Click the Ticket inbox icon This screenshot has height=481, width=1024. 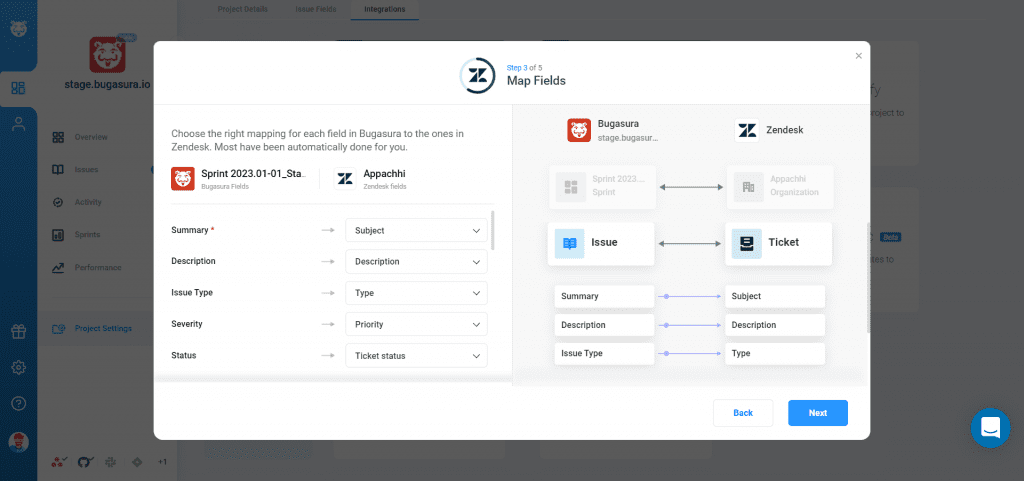click(x=746, y=243)
